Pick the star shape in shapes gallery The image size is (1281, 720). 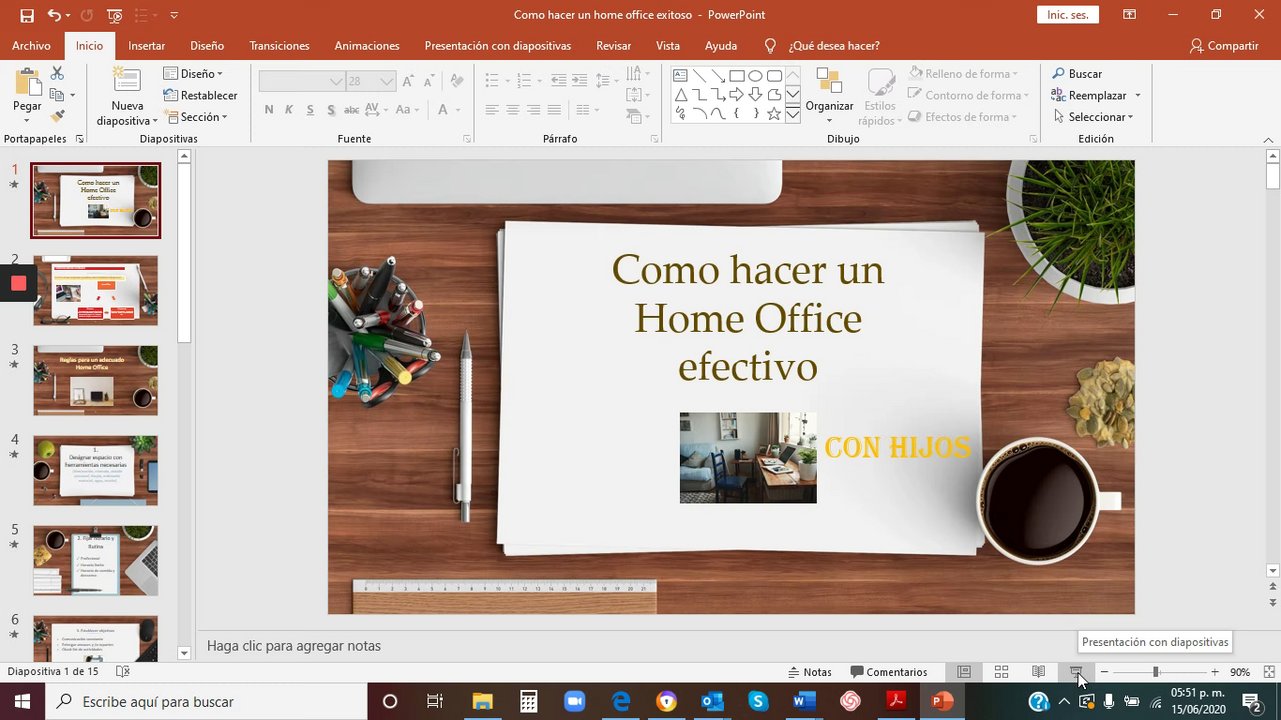(773, 114)
